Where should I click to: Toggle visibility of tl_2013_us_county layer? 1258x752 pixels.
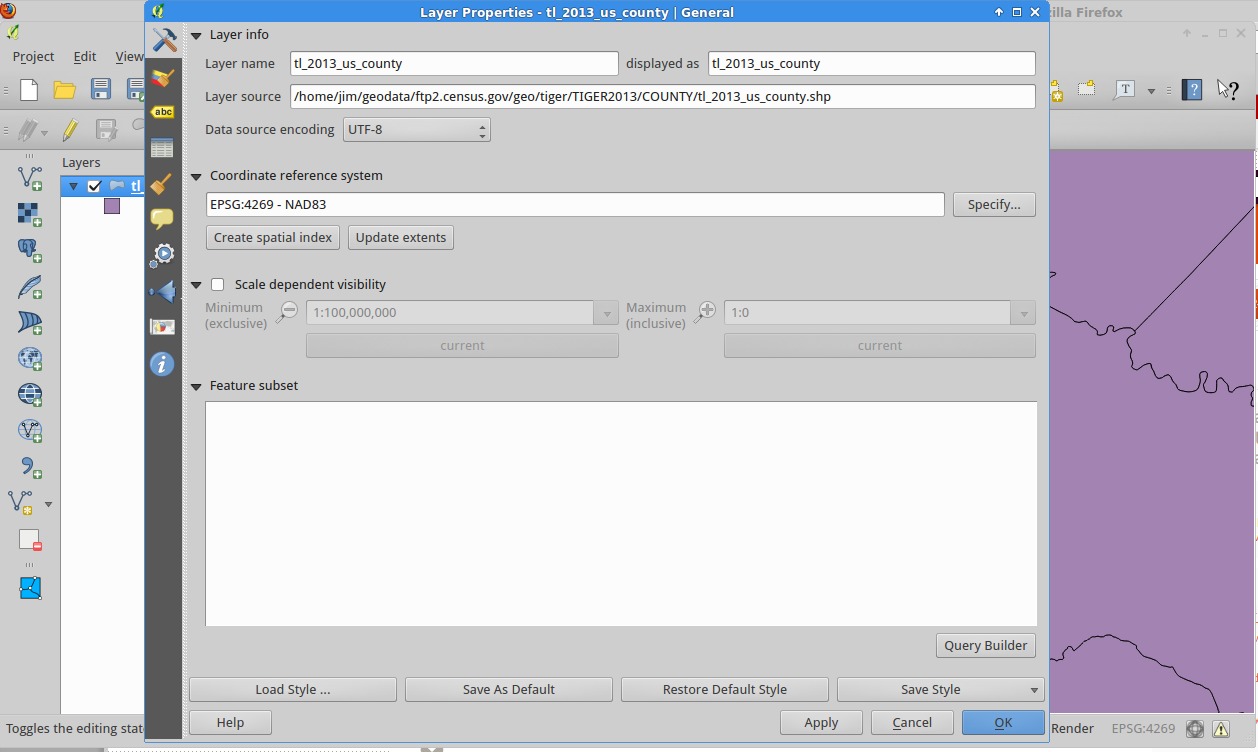coord(95,186)
